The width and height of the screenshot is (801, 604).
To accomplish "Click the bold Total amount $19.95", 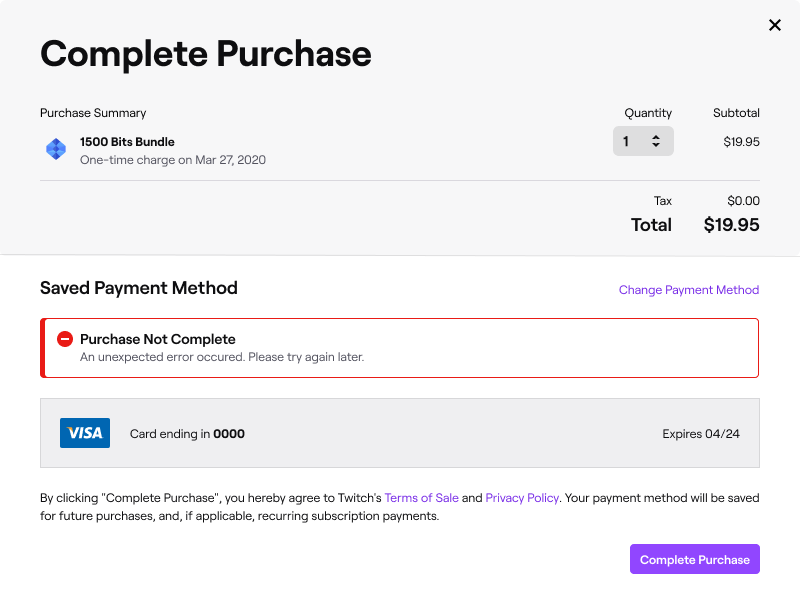I will tap(732, 225).
